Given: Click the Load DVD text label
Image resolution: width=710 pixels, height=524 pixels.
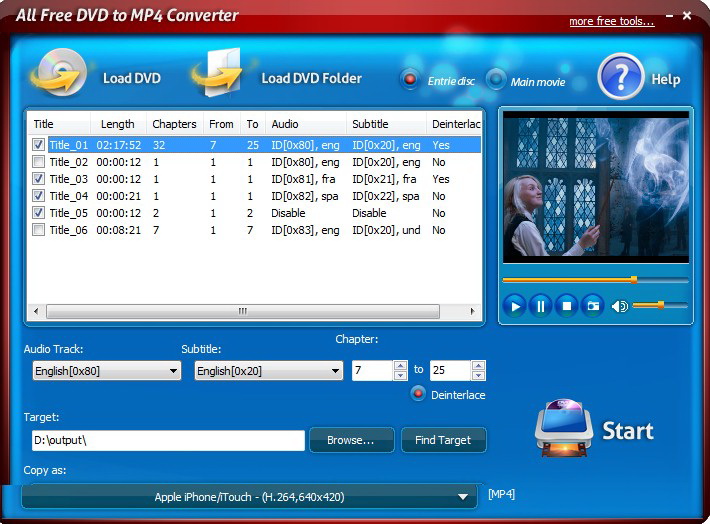Looking at the screenshot, I should (132, 78).
